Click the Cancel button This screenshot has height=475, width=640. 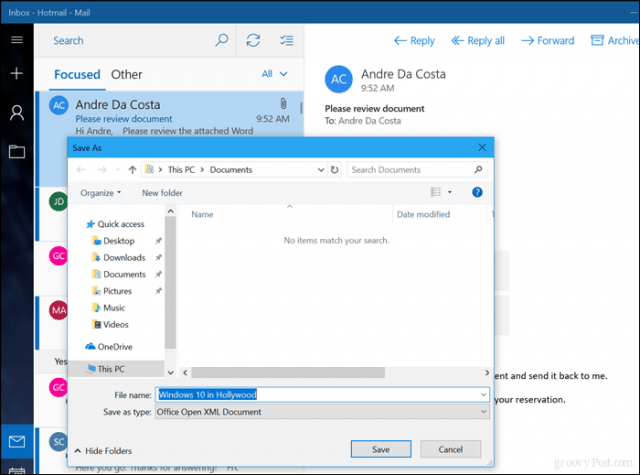[x=451, y=449]
